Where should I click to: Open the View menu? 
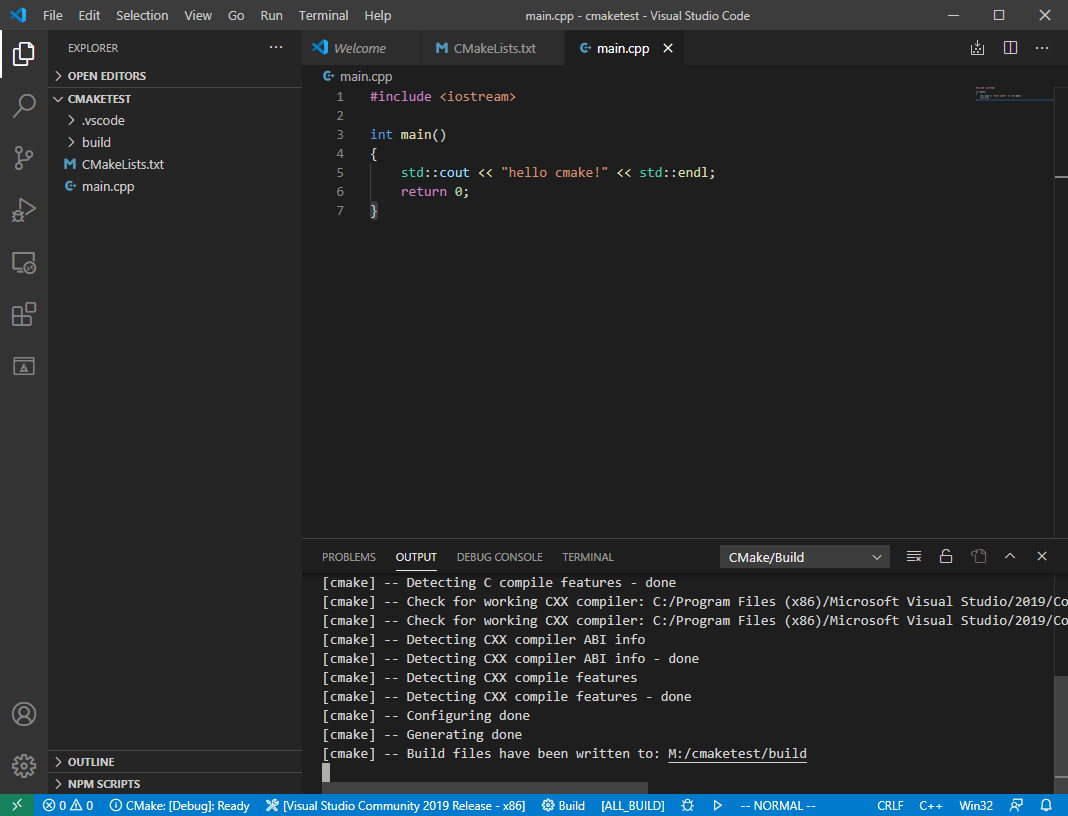coord(198,15)
